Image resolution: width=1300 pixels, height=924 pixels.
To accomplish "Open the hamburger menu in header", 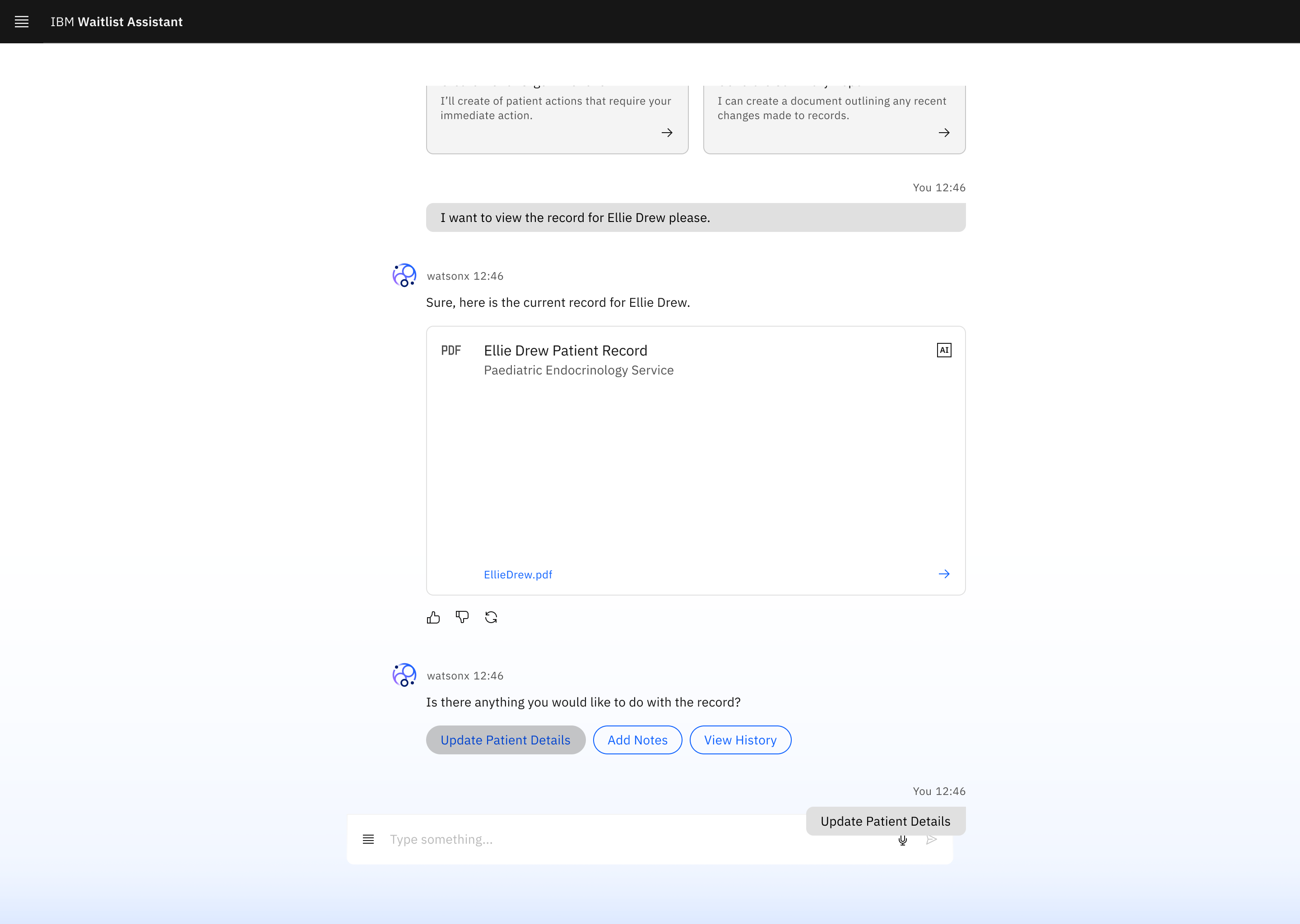I will pyautogui.click(x=22, y=22).
